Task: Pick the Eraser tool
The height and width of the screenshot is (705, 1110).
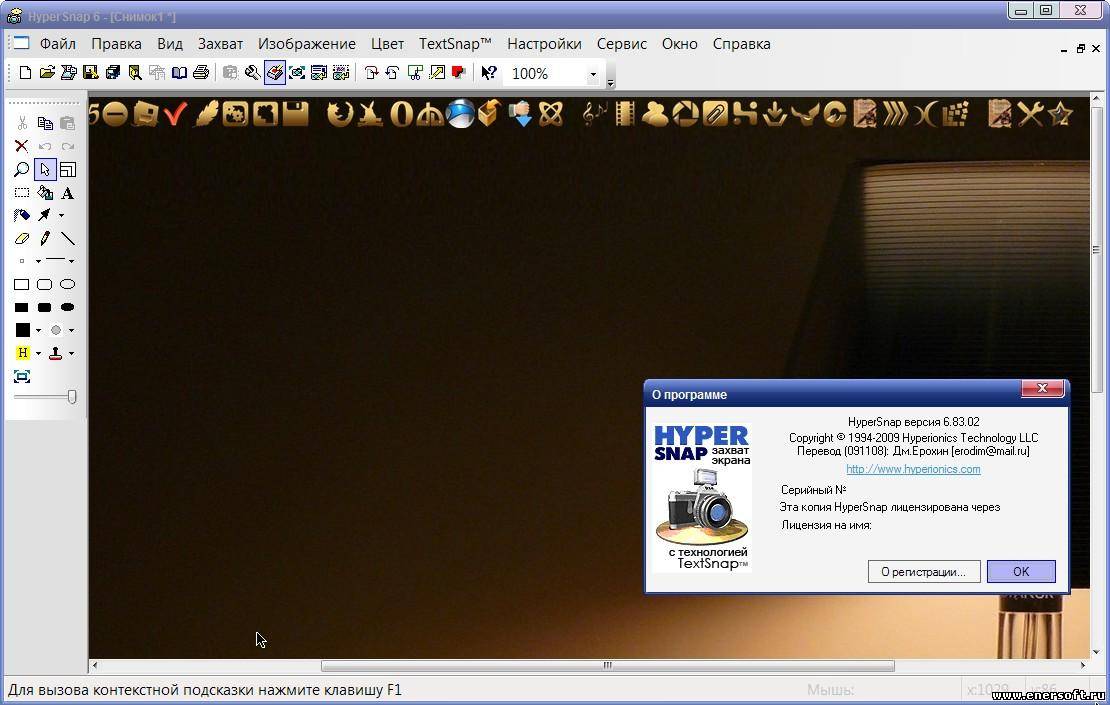Action: click(x=22, y=239)
